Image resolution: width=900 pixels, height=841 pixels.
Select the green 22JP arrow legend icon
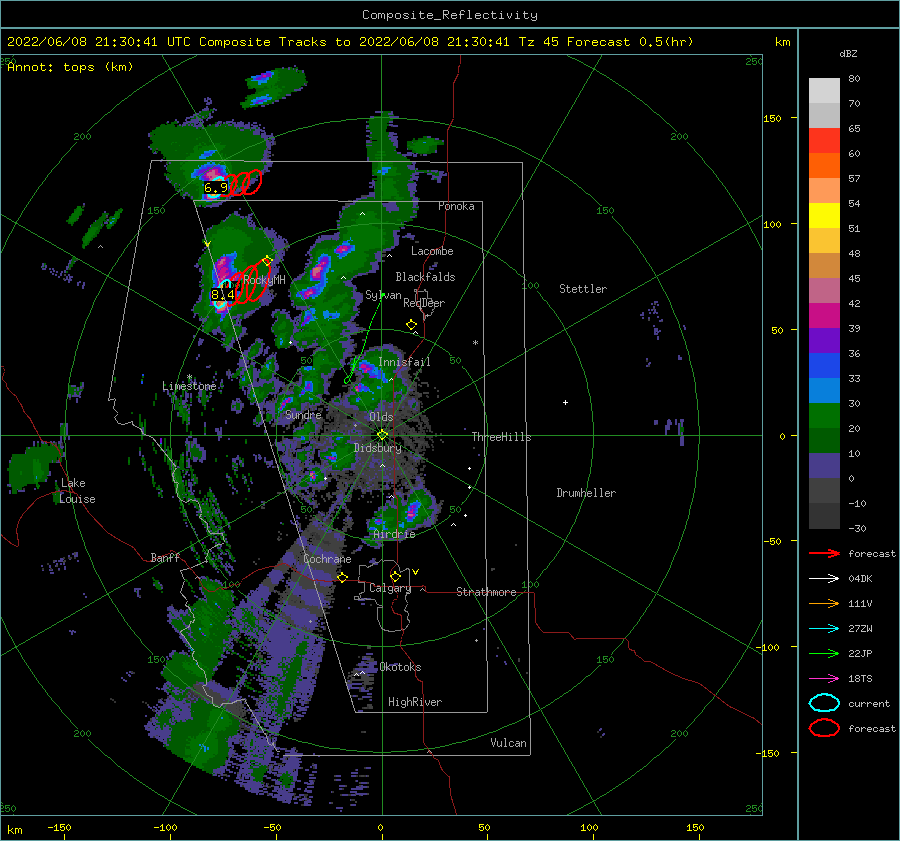tap(824, 653)
